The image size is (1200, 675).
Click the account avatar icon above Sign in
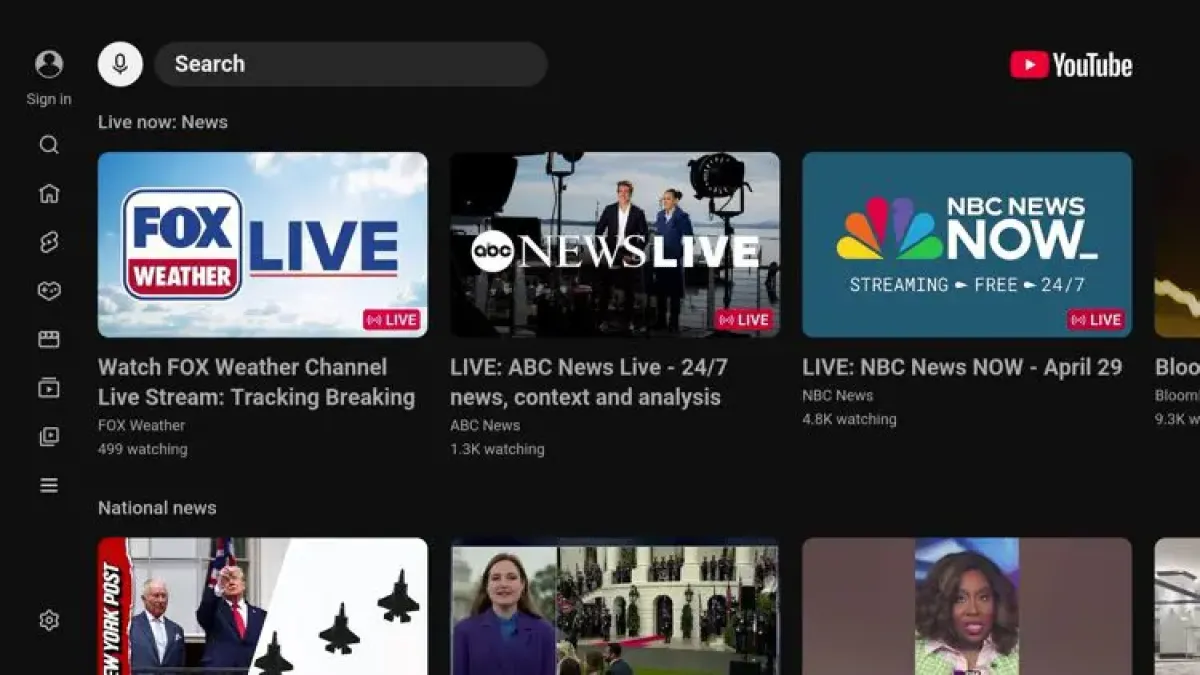(x=49, y=64)
